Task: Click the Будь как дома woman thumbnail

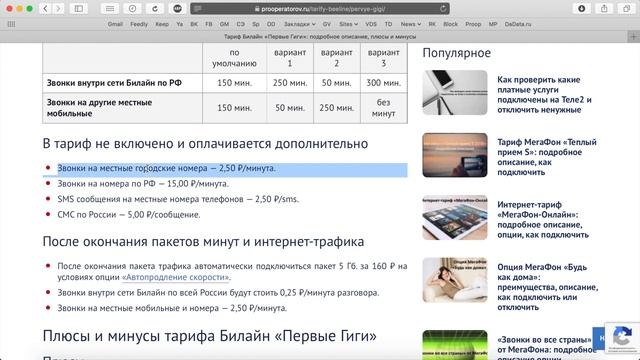Action: click(x=455, y=280)
